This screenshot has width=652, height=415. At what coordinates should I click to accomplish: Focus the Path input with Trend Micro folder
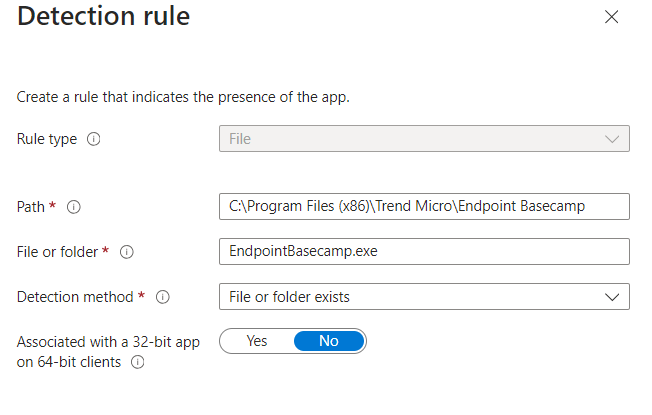pyautogui.click(x=424, y=207)
